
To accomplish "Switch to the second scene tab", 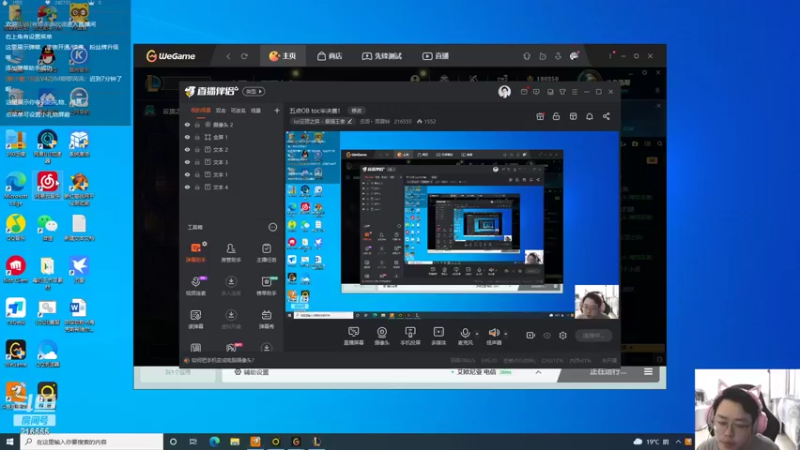I will coord(220,110).
